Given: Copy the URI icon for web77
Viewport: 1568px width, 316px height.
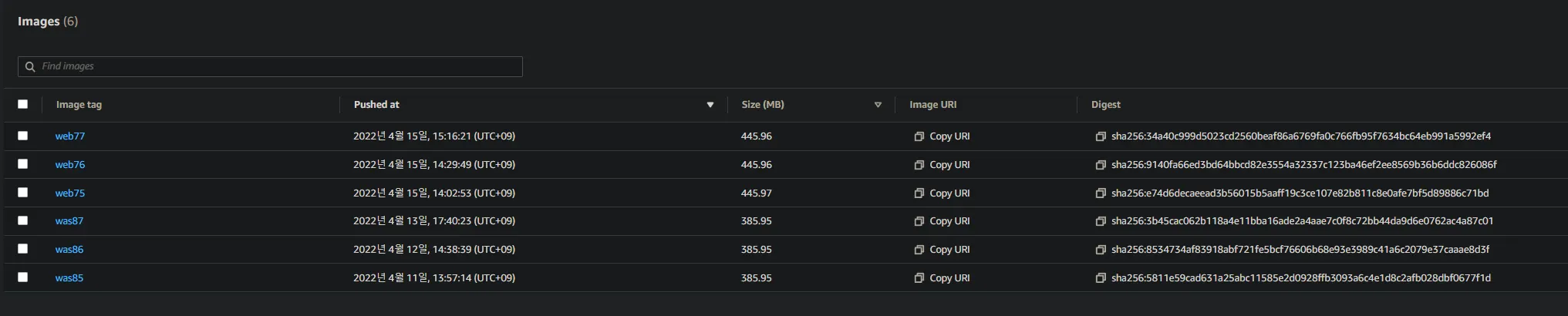Looking at the screenshot, I should click(919, 136).
